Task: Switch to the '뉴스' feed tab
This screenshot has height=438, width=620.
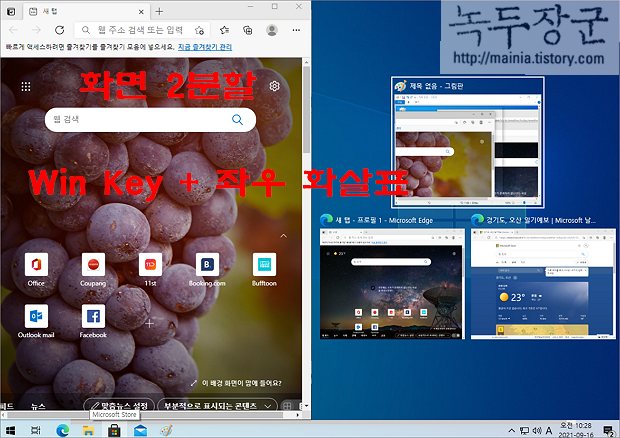Action: pos(38,406)
